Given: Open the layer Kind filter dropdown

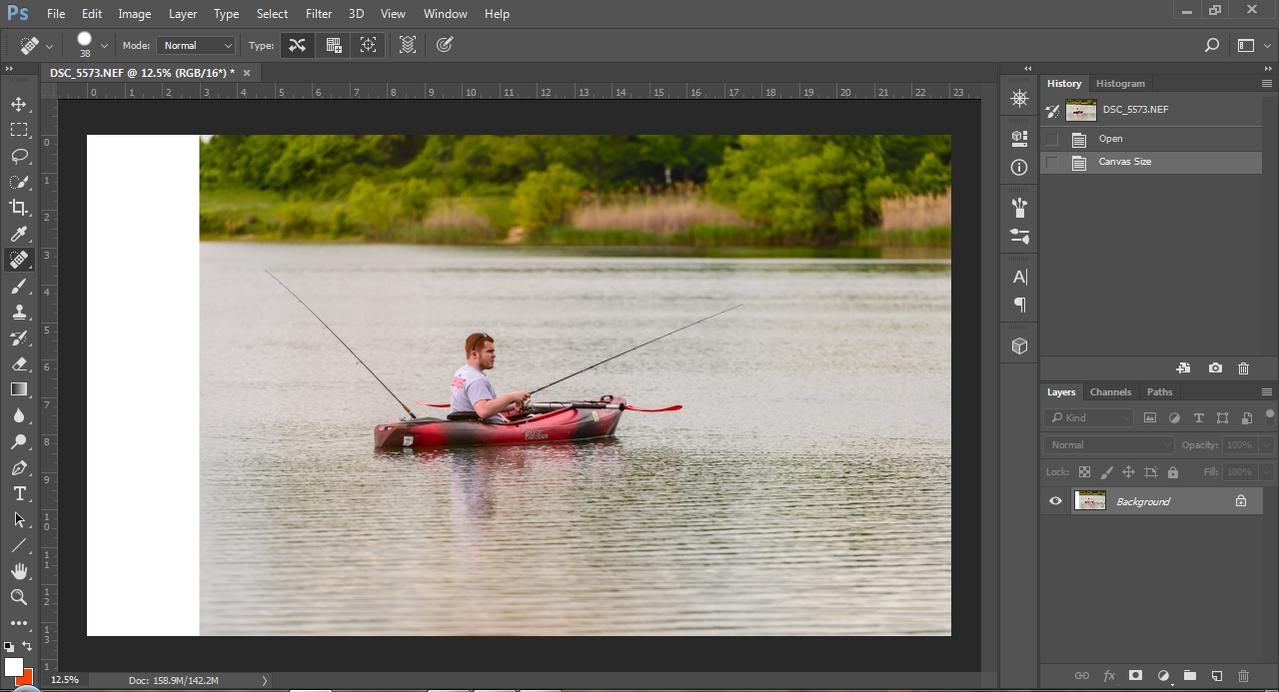Looking at the screenshot, I should [1088, 418].
